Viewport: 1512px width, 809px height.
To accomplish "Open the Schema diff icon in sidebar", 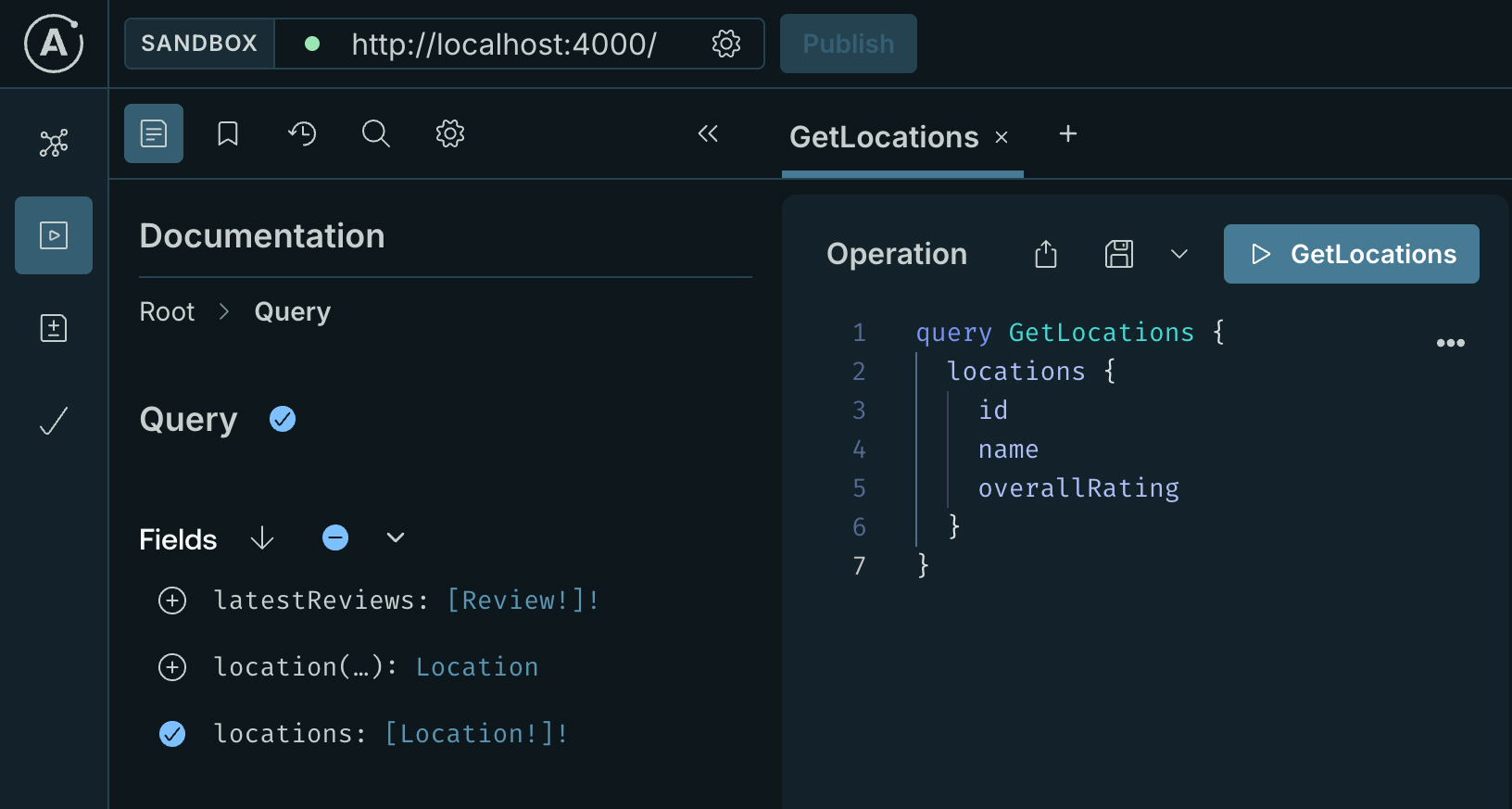I will click(x=54, y=328).
